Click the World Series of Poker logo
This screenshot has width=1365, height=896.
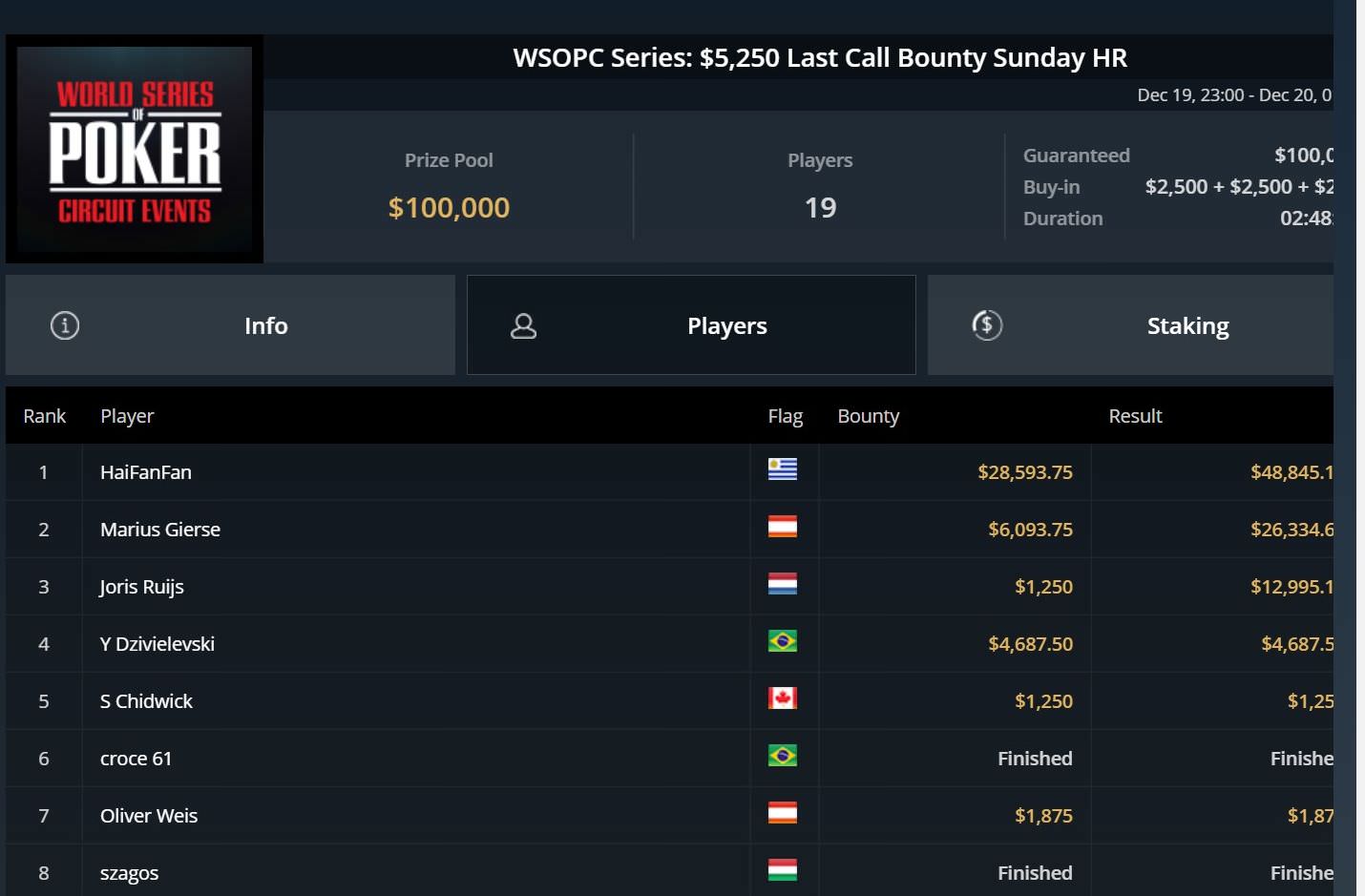(135, 149)
